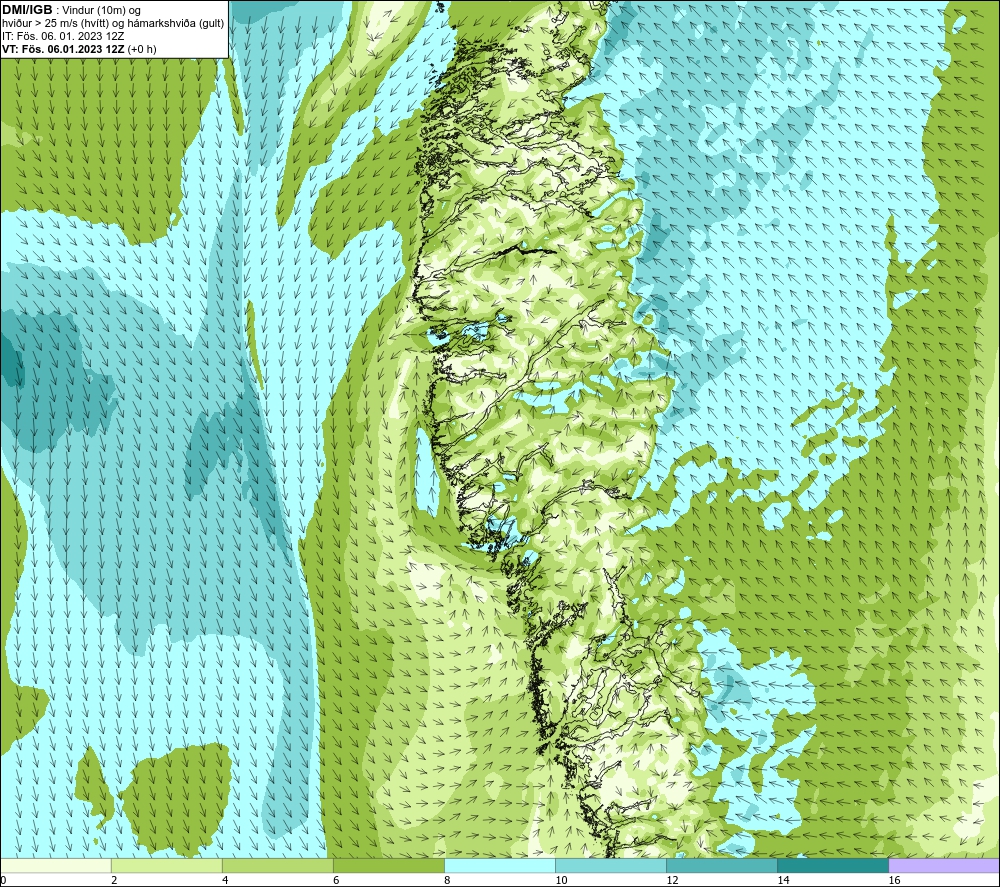Click the green 4–6 m/s legend swatch
The image size is (1000, 887).
coord(277,865)
